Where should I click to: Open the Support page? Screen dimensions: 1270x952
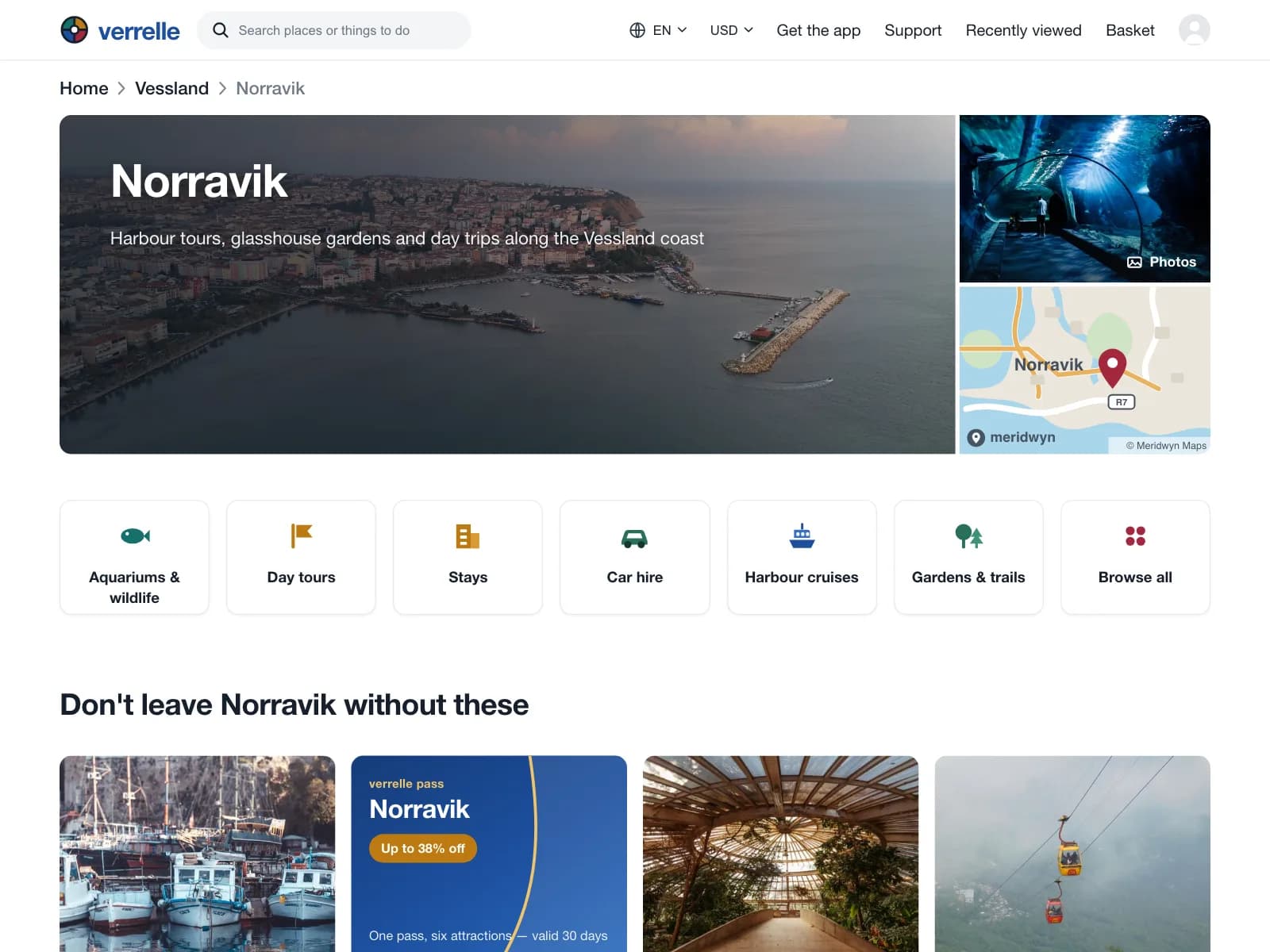pos(913,30)
